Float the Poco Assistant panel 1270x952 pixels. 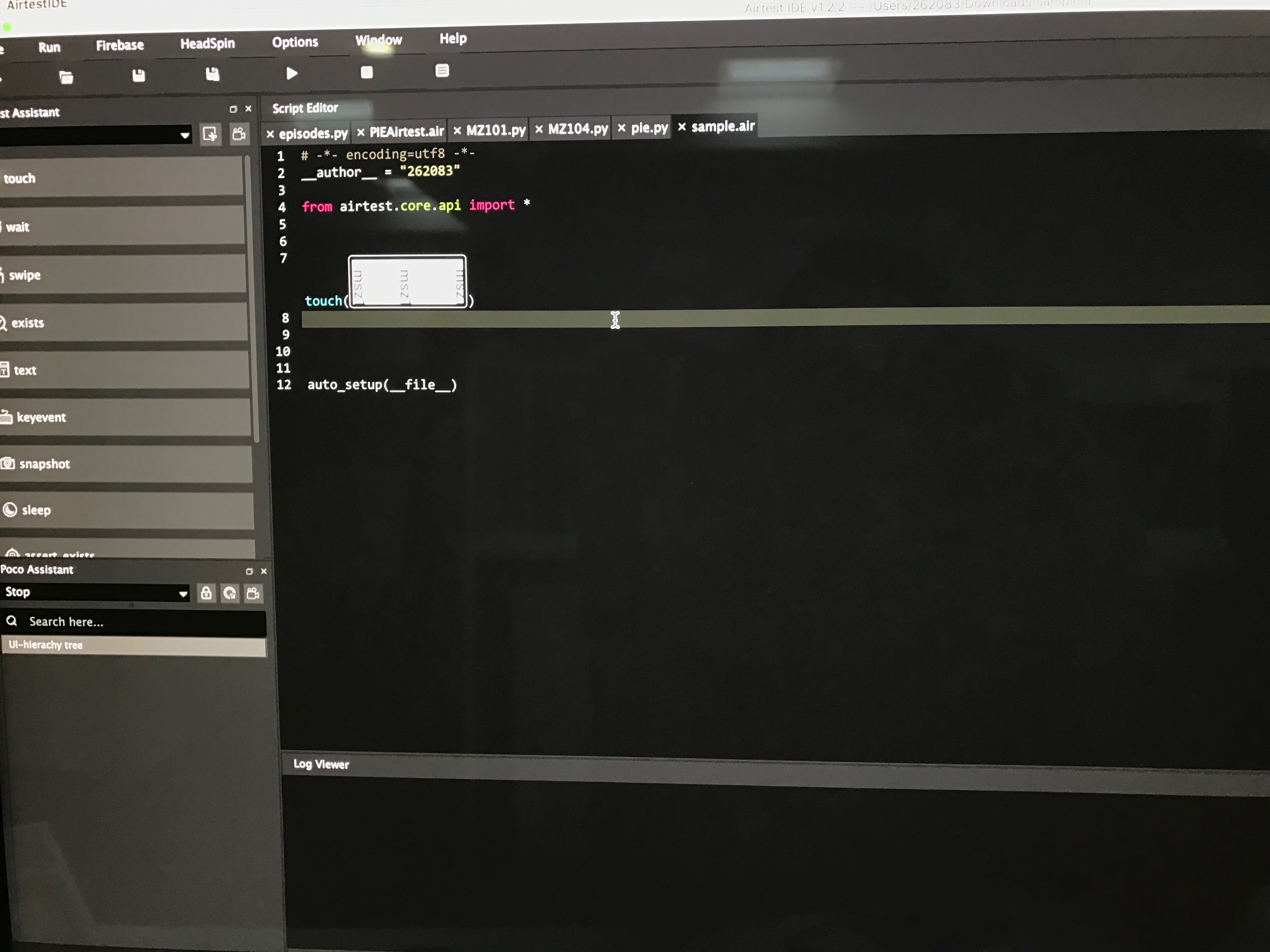tap(249, 571)
